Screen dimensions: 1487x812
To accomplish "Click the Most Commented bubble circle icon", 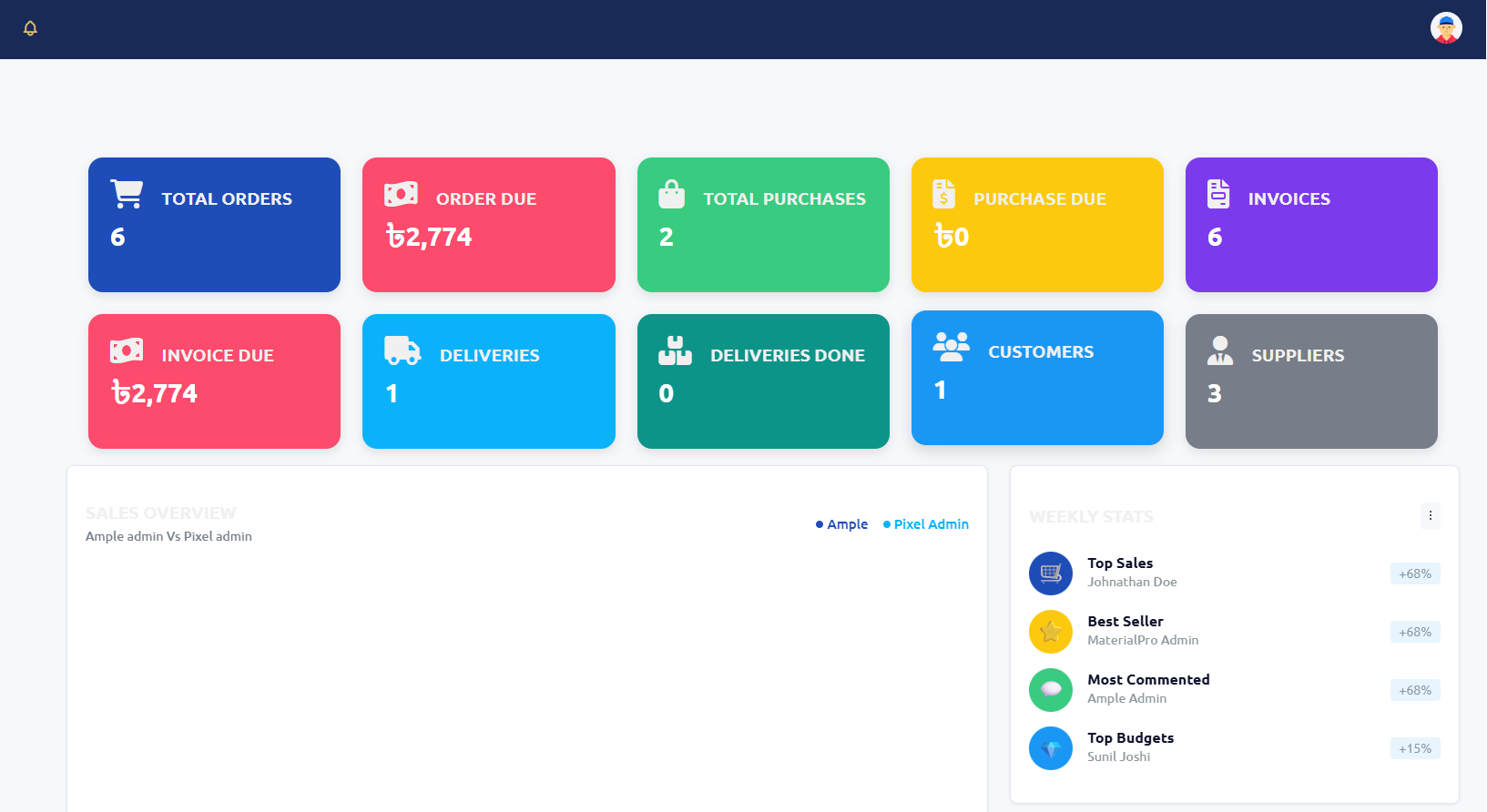I will (1051, 690).
